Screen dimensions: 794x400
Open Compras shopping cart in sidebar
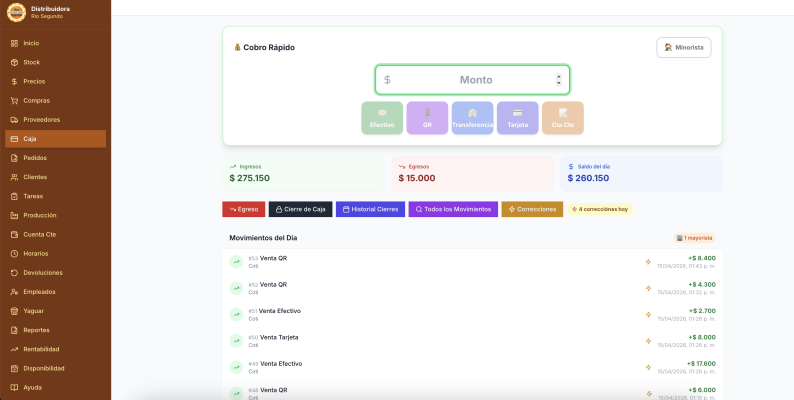point(36,100)
